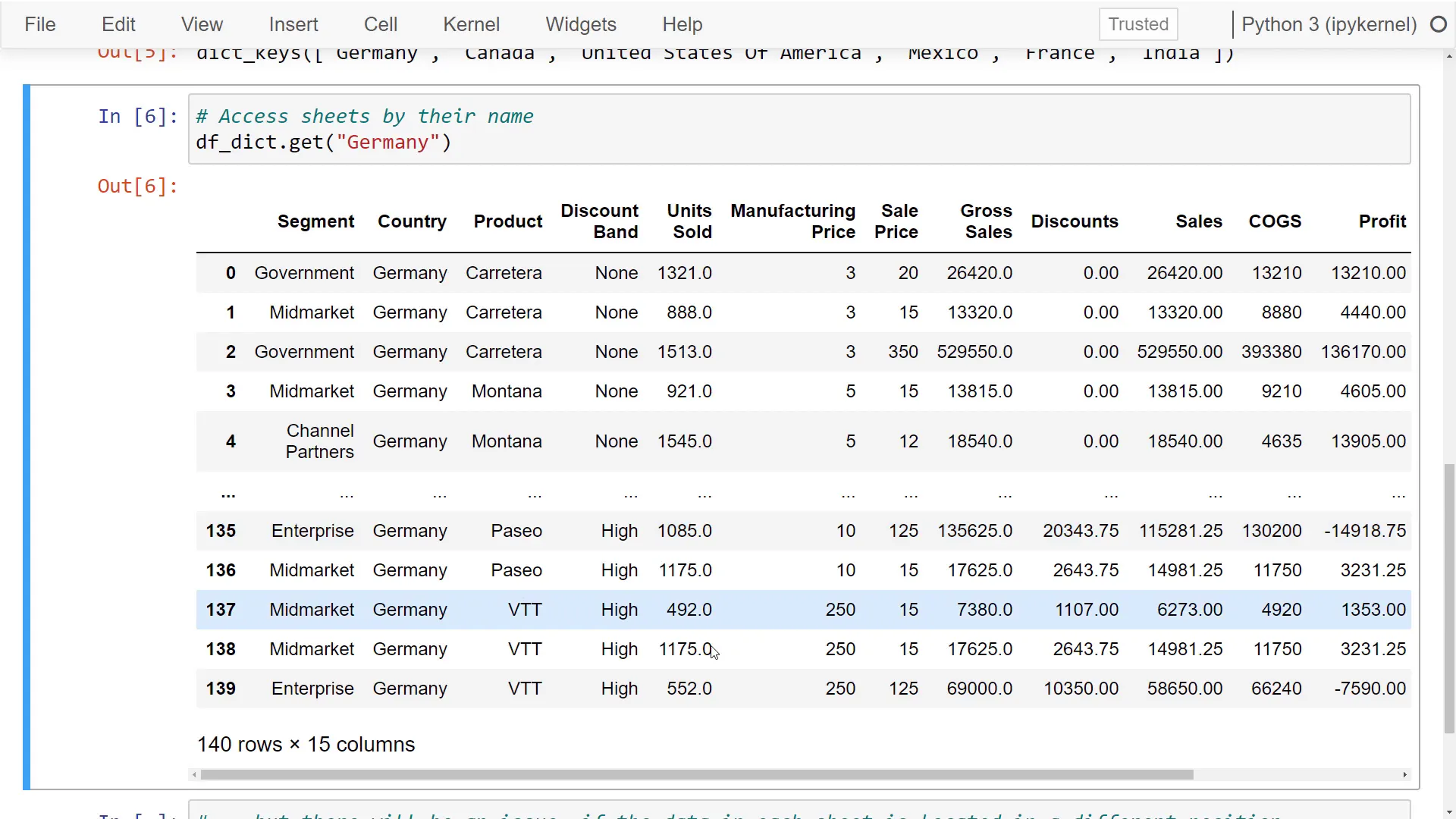
Task: Click the Sales column header
Action: (1199, 221)
